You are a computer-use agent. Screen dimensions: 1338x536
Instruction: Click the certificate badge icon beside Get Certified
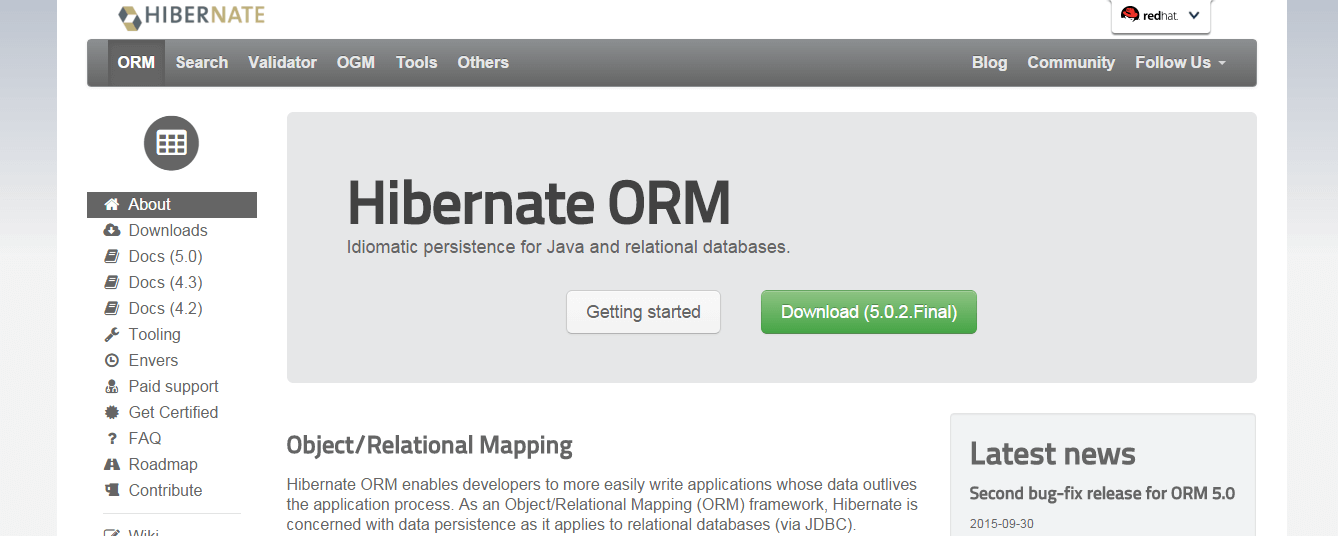coord(112,412)
